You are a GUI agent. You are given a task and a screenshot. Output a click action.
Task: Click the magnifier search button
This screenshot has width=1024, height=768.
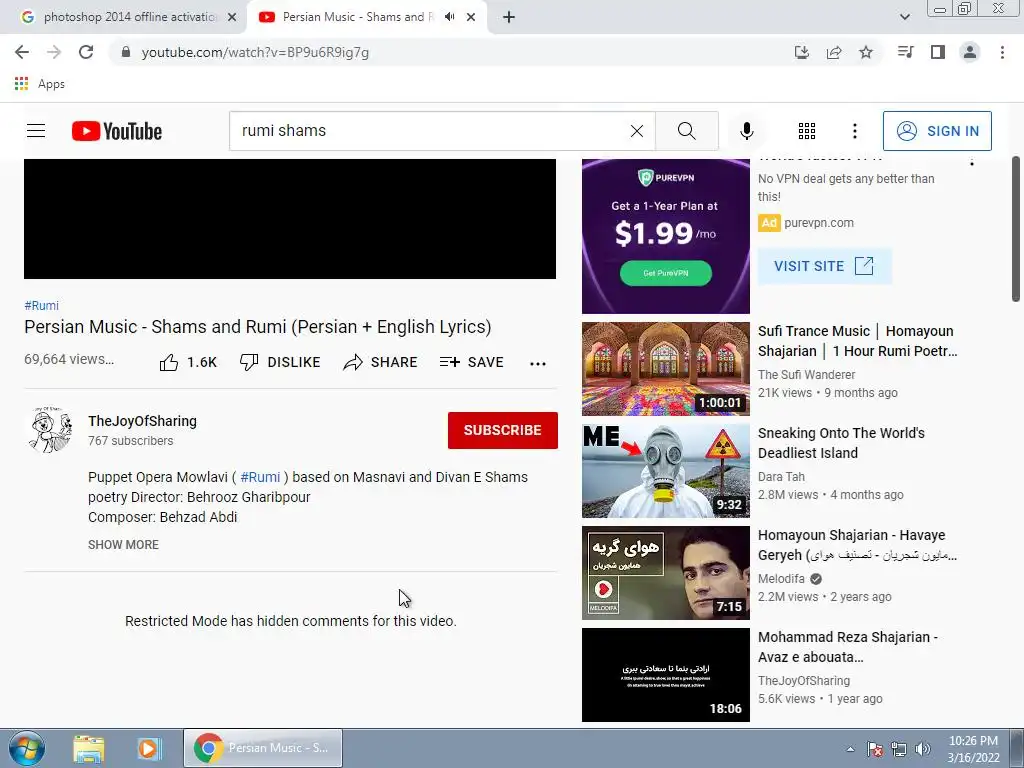click(x=686, y=131)
